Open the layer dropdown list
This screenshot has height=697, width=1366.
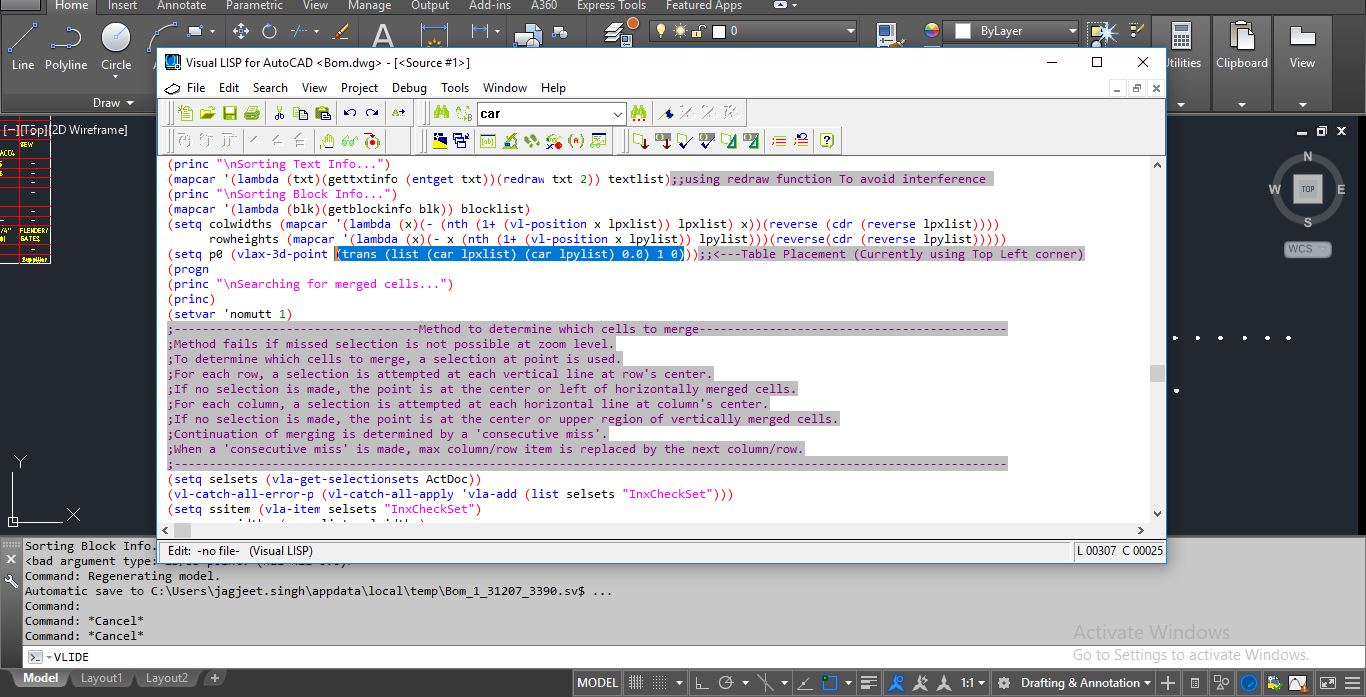pos(850,31)
